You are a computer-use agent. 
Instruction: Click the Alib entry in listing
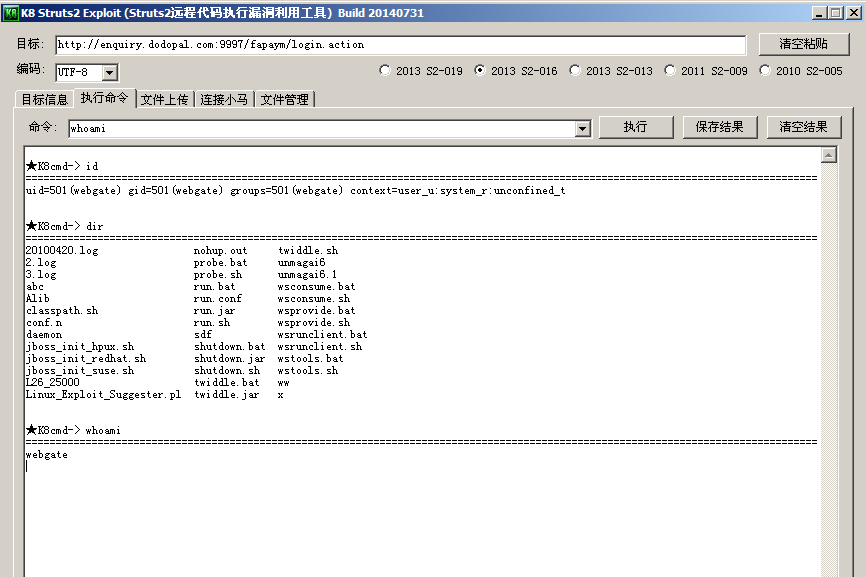38,298
